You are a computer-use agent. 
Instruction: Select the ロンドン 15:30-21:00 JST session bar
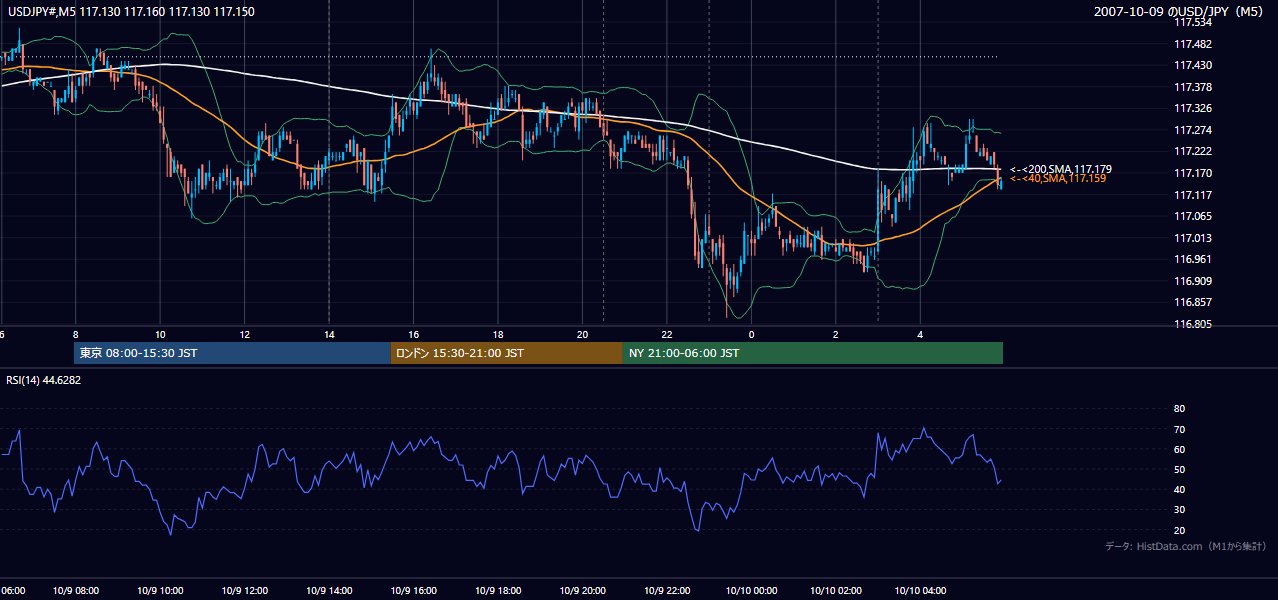click(x=507, y=353)
